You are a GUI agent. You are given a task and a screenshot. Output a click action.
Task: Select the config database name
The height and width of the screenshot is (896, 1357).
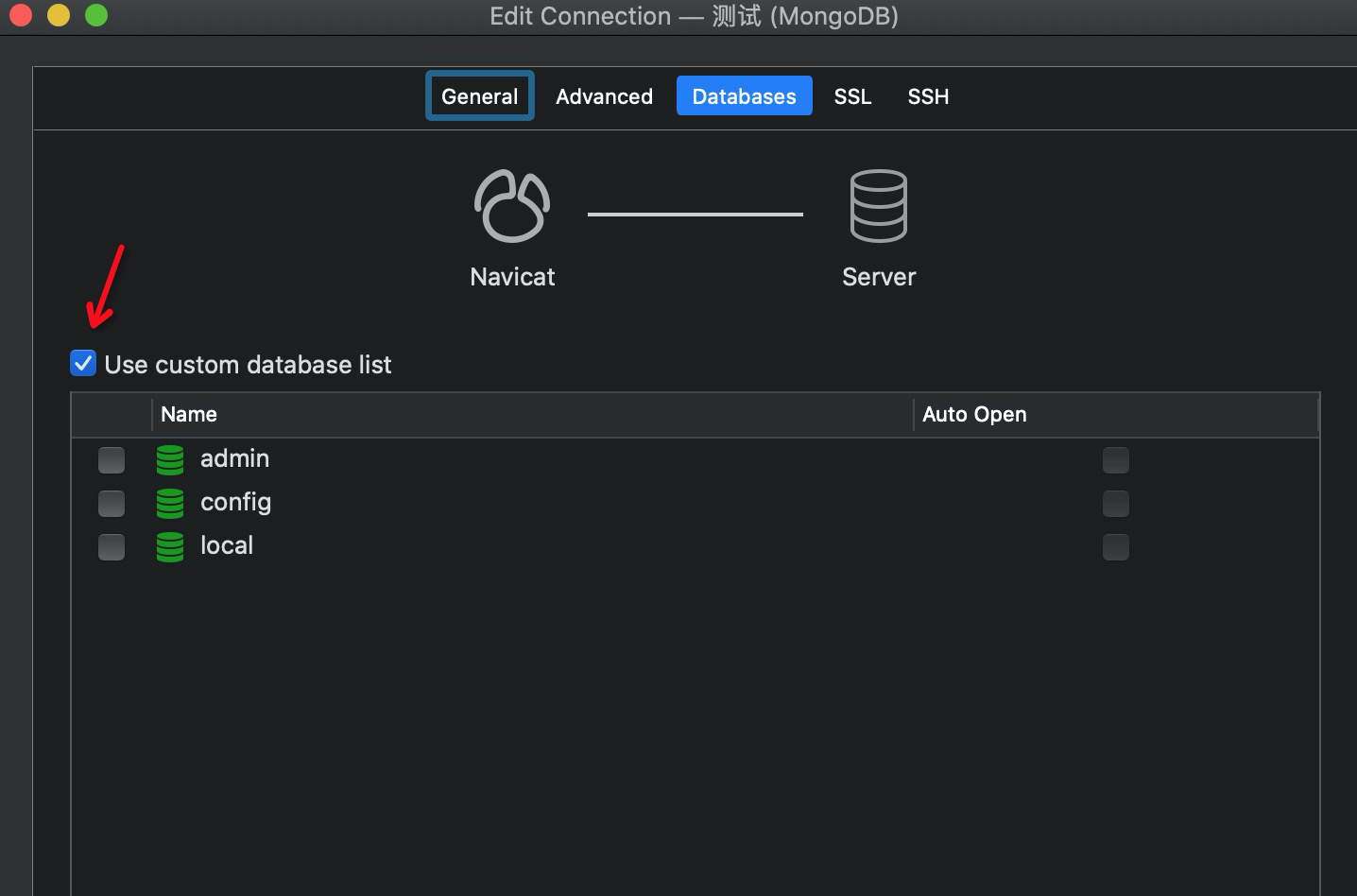click(235, 502)
